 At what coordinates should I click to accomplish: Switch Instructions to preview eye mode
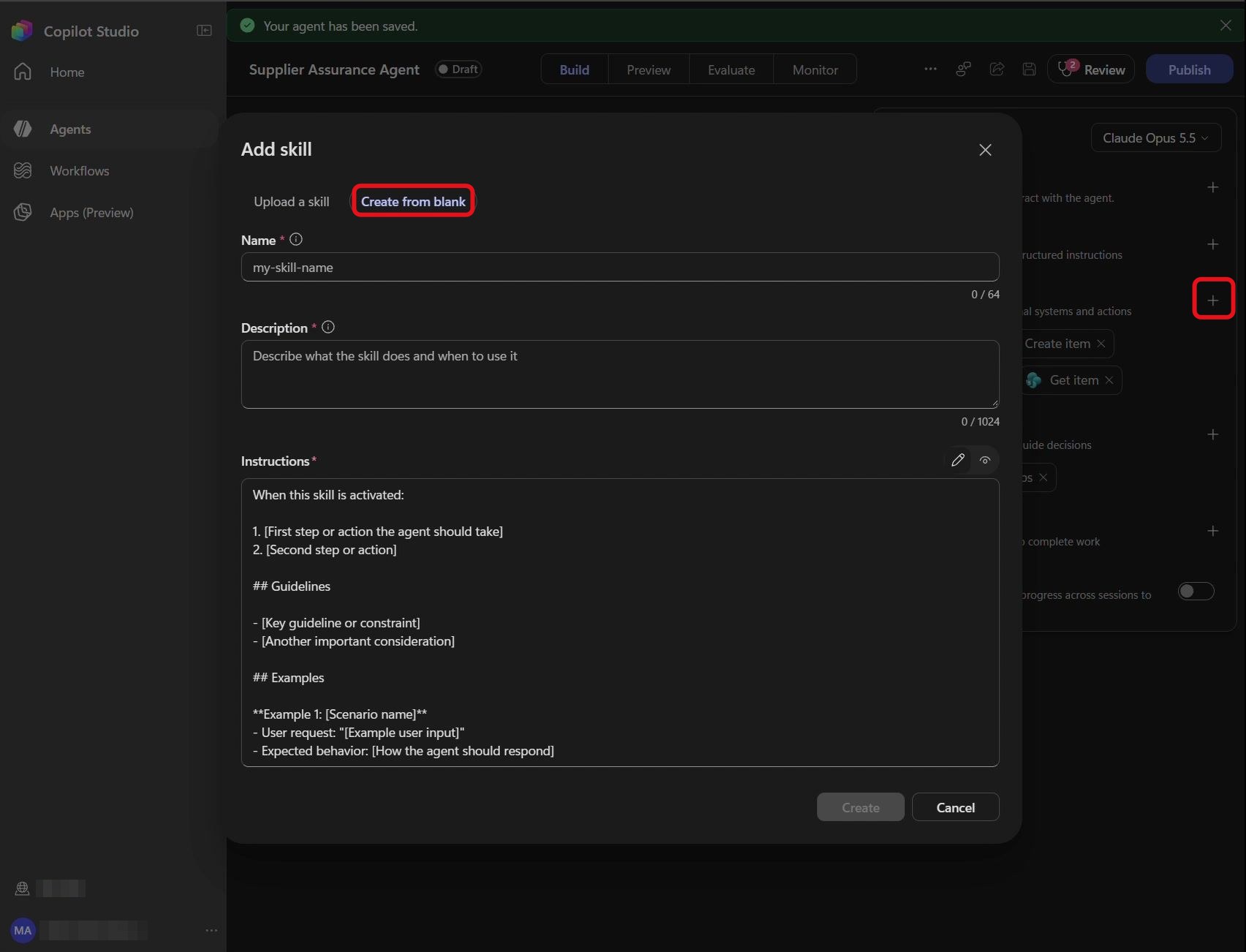tap(985, 460)
